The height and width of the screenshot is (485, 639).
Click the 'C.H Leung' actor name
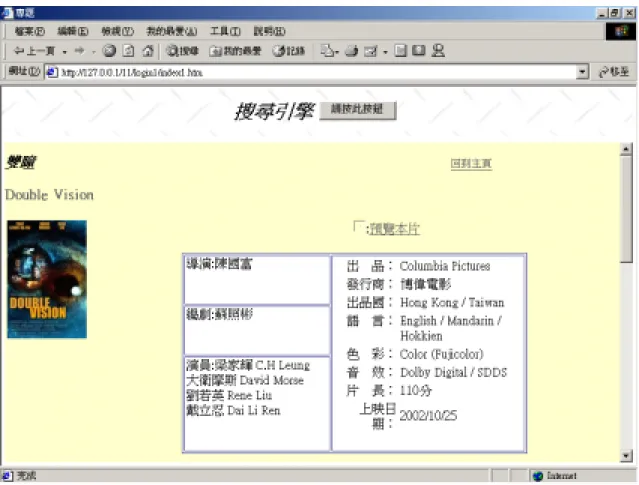coord(282,365)
